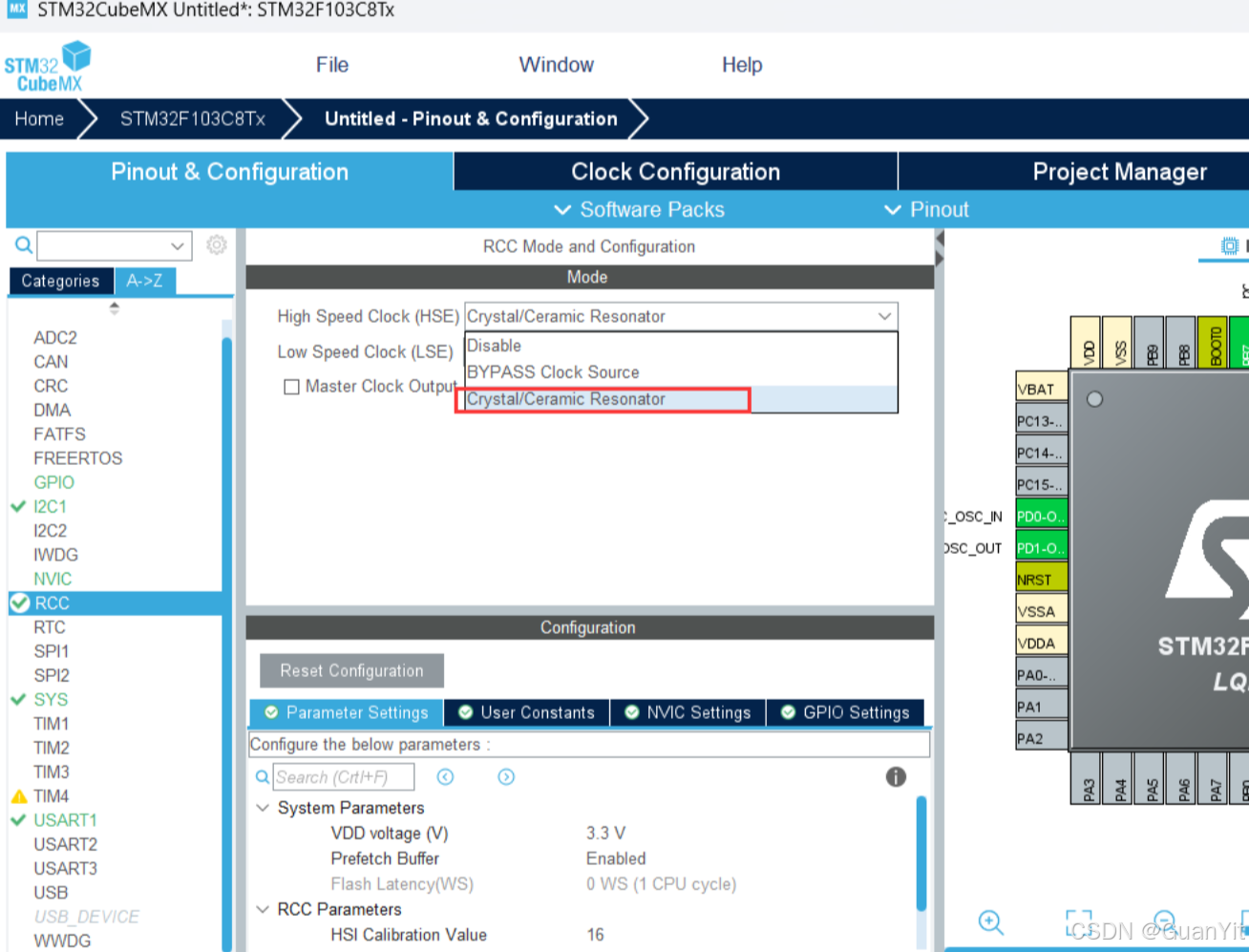Click the Reset Configuration button
1249x952 pixels.
click(x=351, y=670)
